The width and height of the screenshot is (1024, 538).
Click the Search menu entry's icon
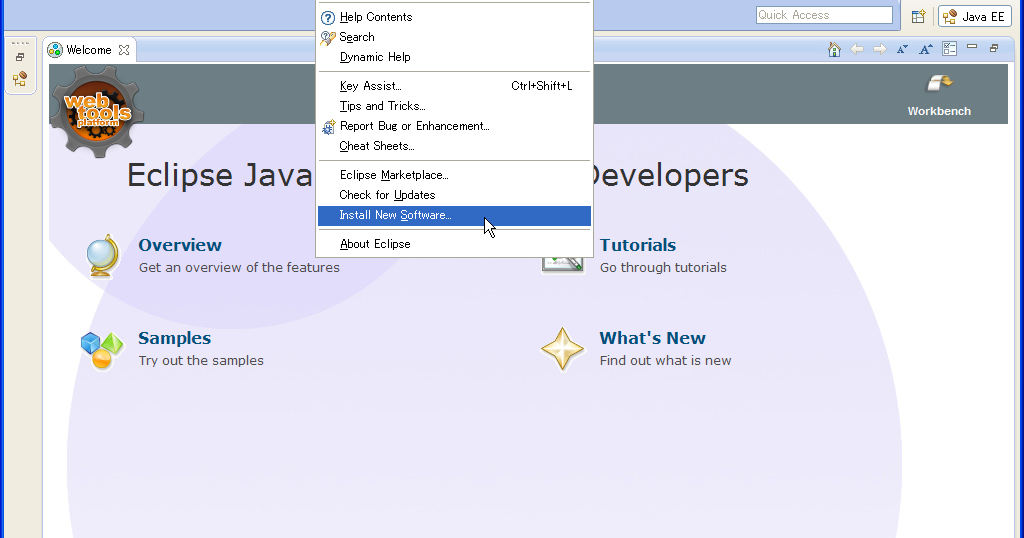click(328, 38)
